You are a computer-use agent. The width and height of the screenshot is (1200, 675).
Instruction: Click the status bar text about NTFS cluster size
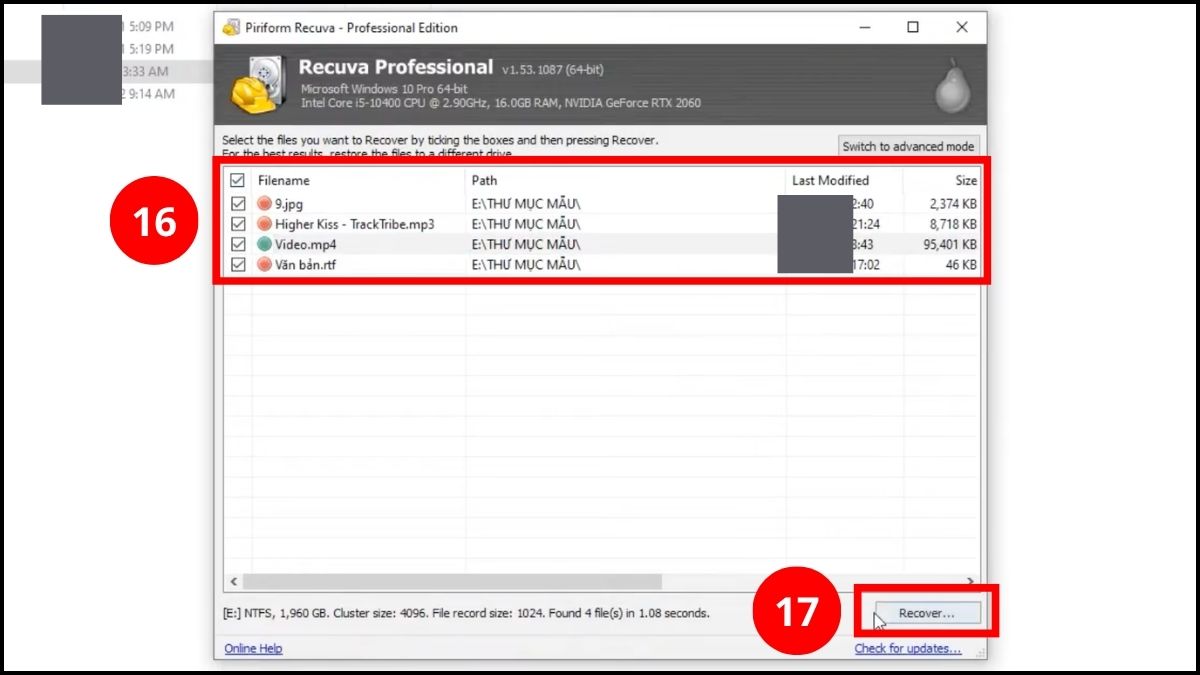[466, 613]
